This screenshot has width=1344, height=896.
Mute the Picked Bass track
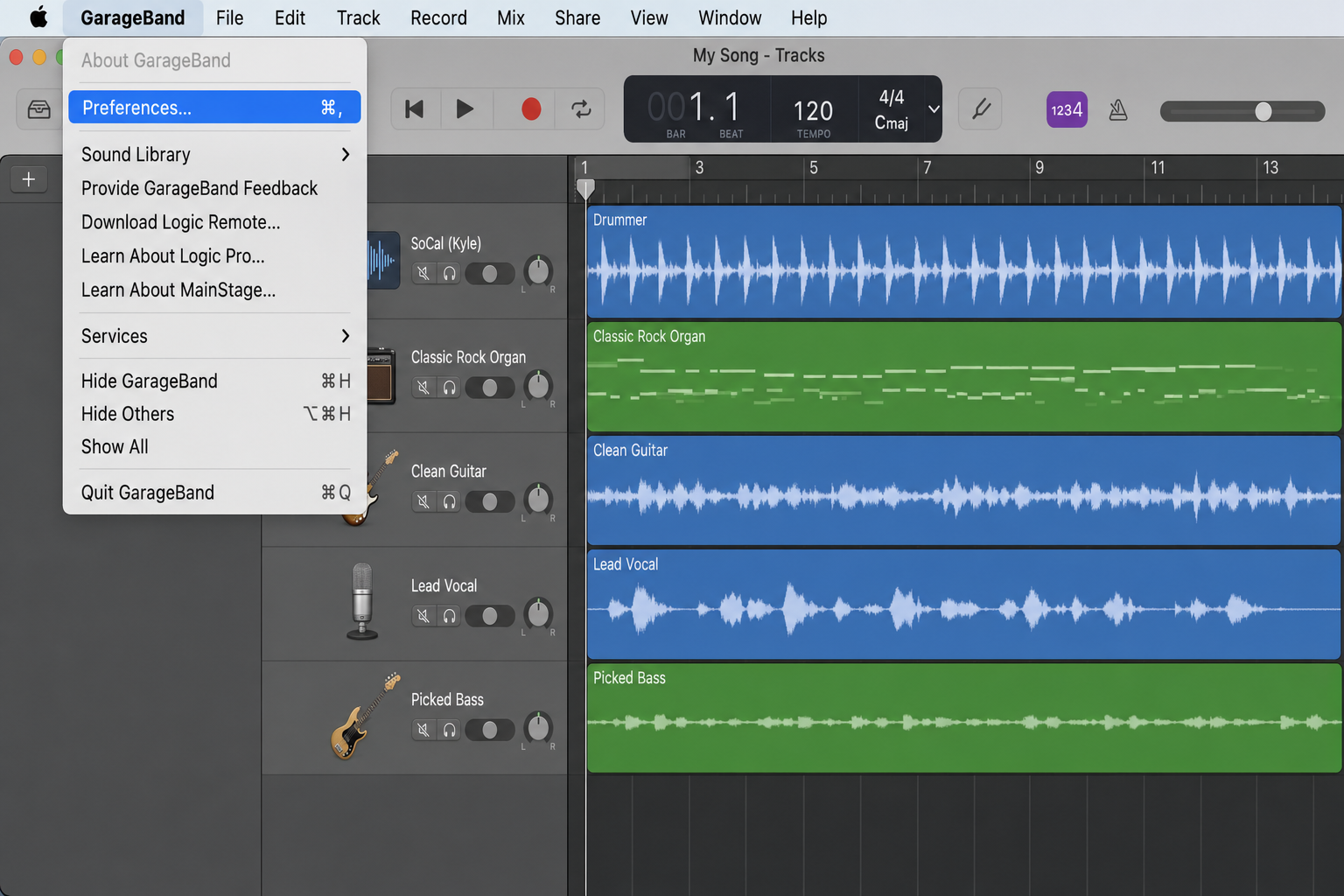[423, 730]
